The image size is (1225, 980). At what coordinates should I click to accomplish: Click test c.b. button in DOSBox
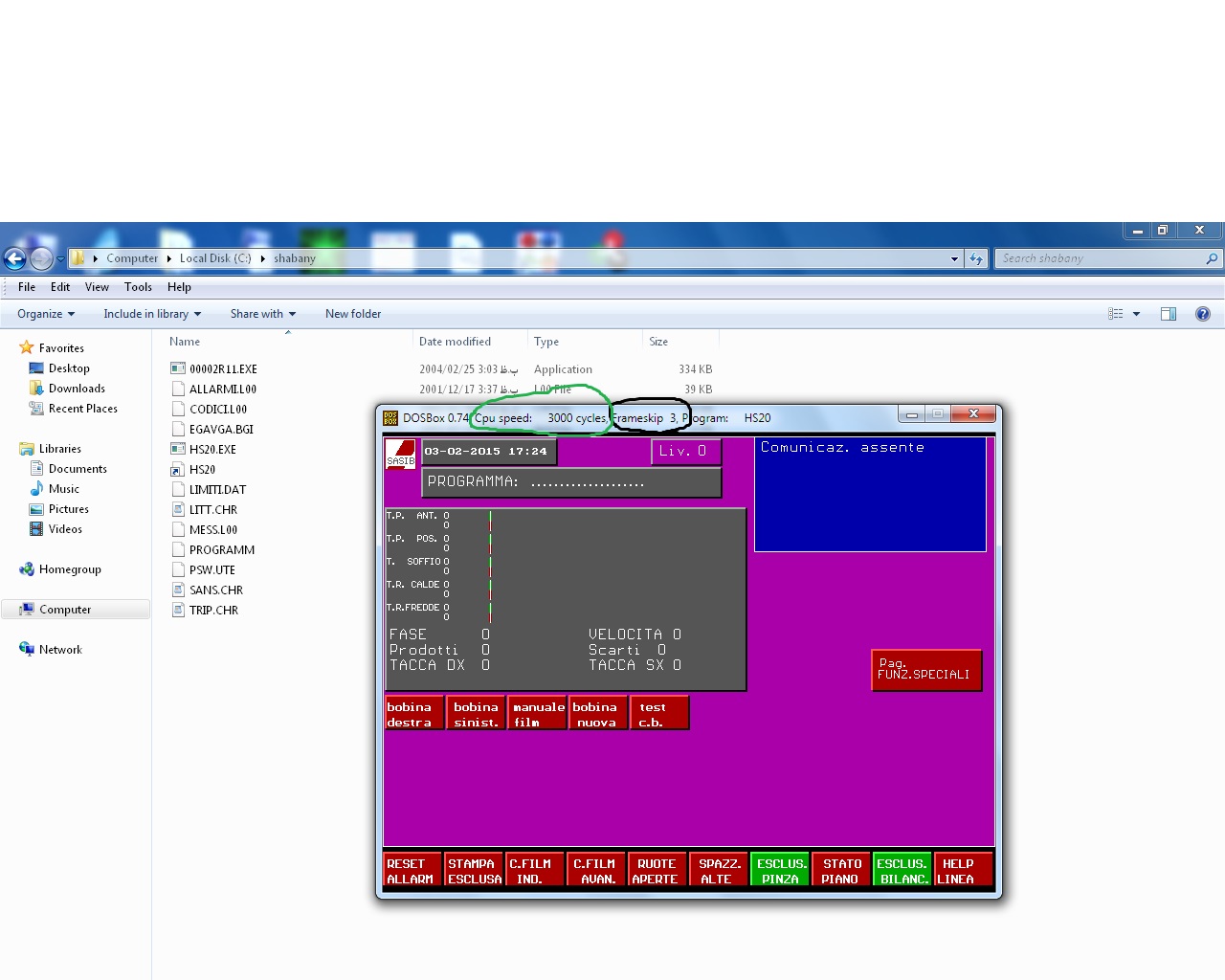[659, 714]
